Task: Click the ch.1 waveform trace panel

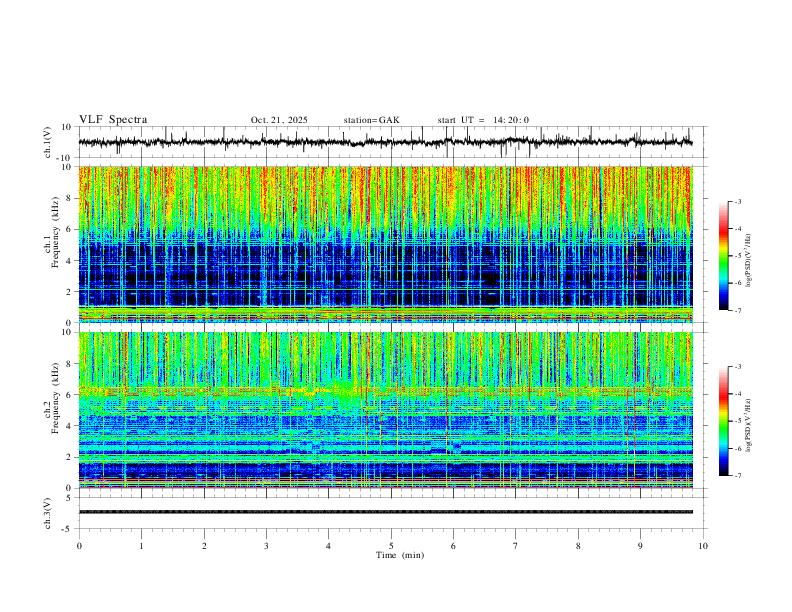Action: [x=393, y=142]
